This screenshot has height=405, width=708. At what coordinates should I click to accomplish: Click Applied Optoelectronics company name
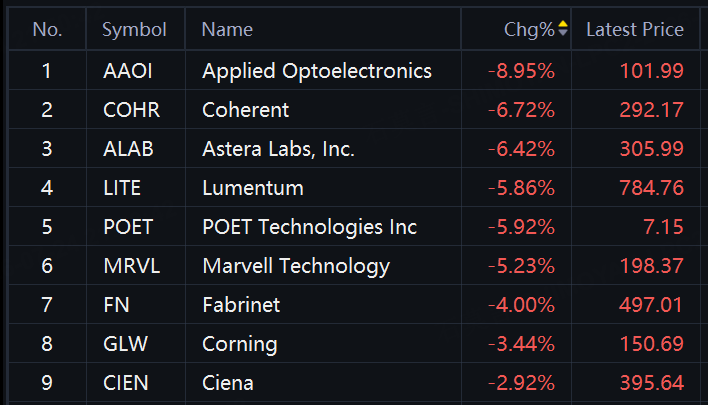(x=317, y=71)
